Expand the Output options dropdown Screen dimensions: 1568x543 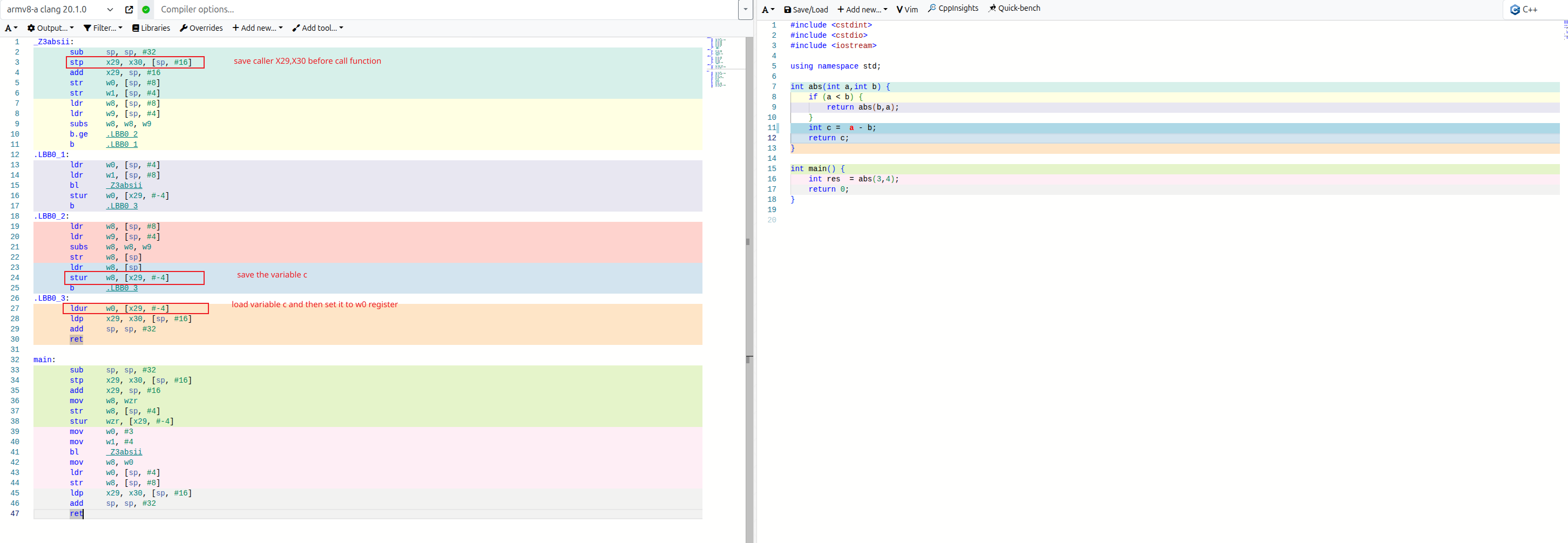(51, 28)
